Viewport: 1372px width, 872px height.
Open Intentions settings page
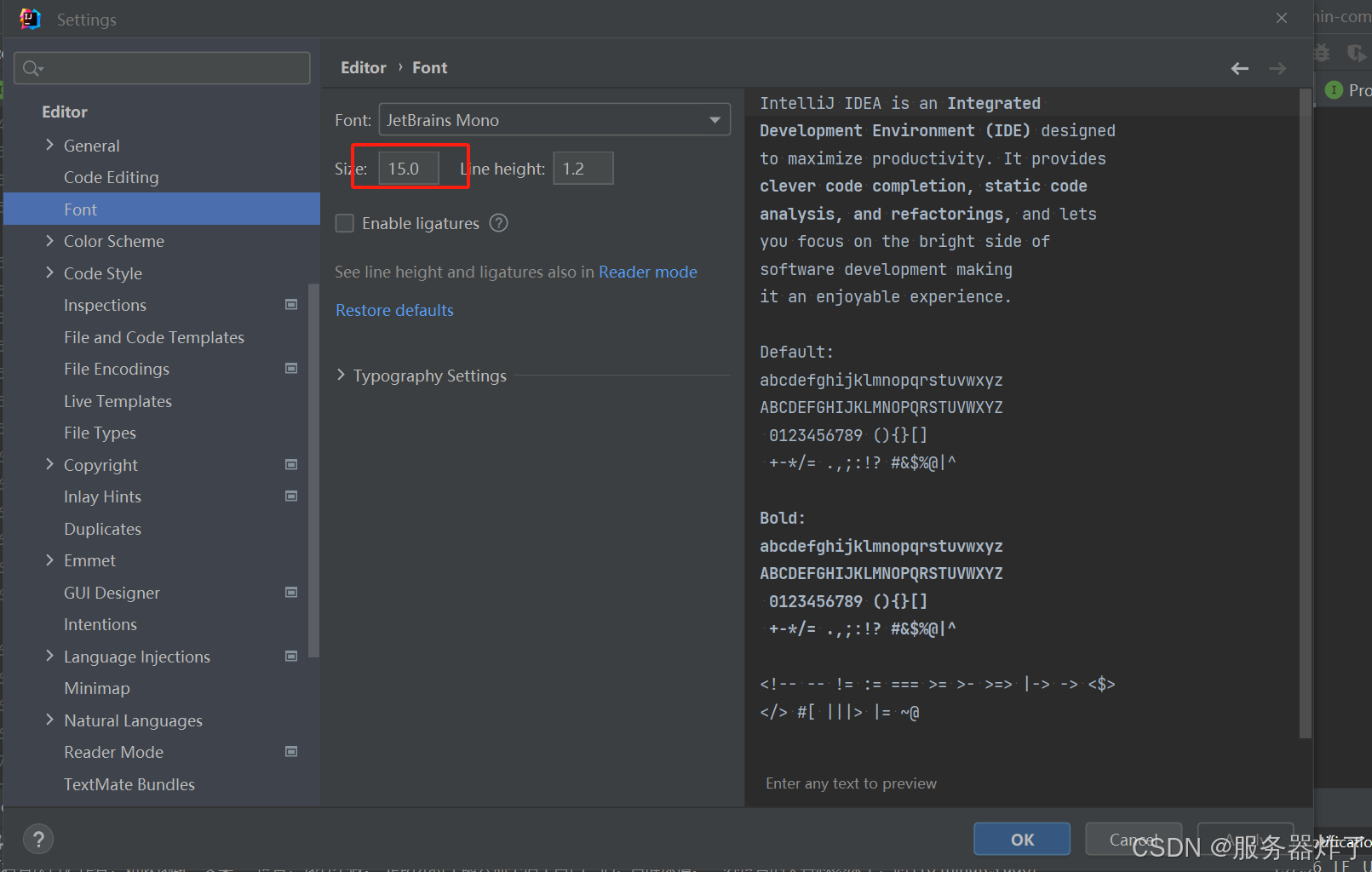(100, 624)
